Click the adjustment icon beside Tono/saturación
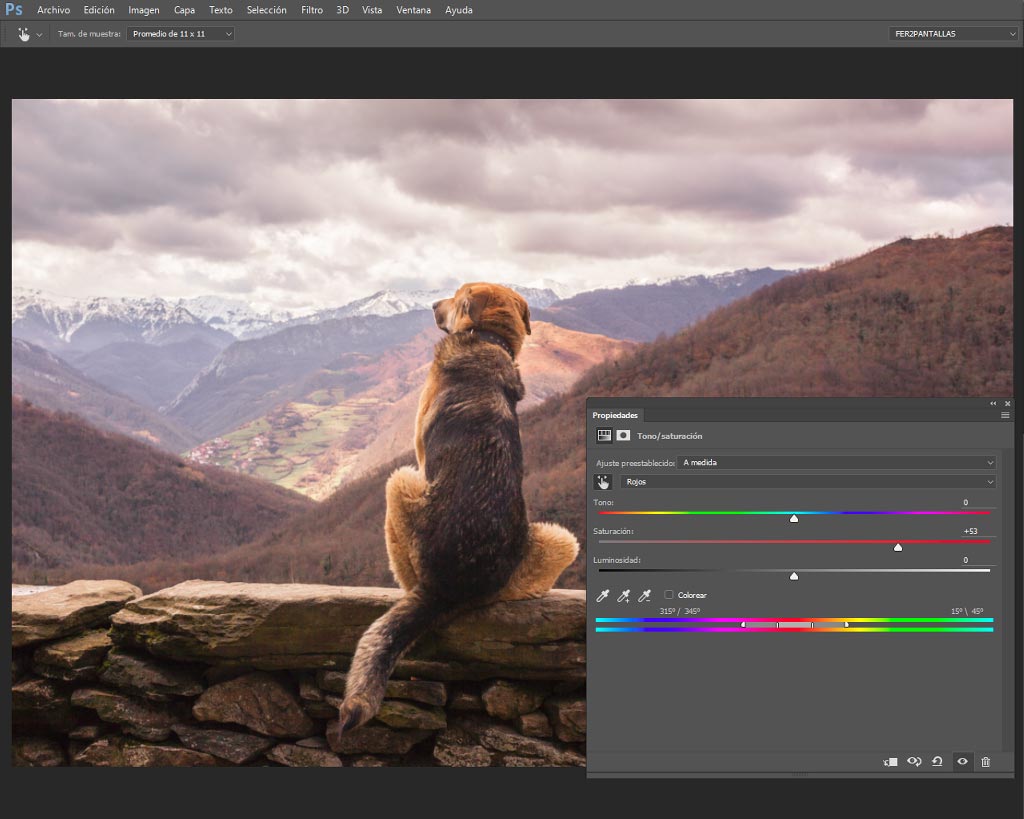Viewport: 1024px width, 819px height. 604,436
